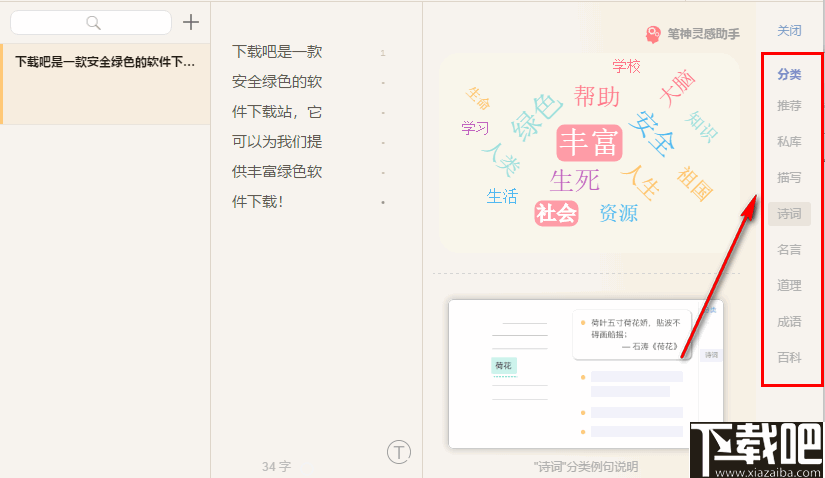Click the 34 字 word count
825x478 pixels.
click(276, 466)
